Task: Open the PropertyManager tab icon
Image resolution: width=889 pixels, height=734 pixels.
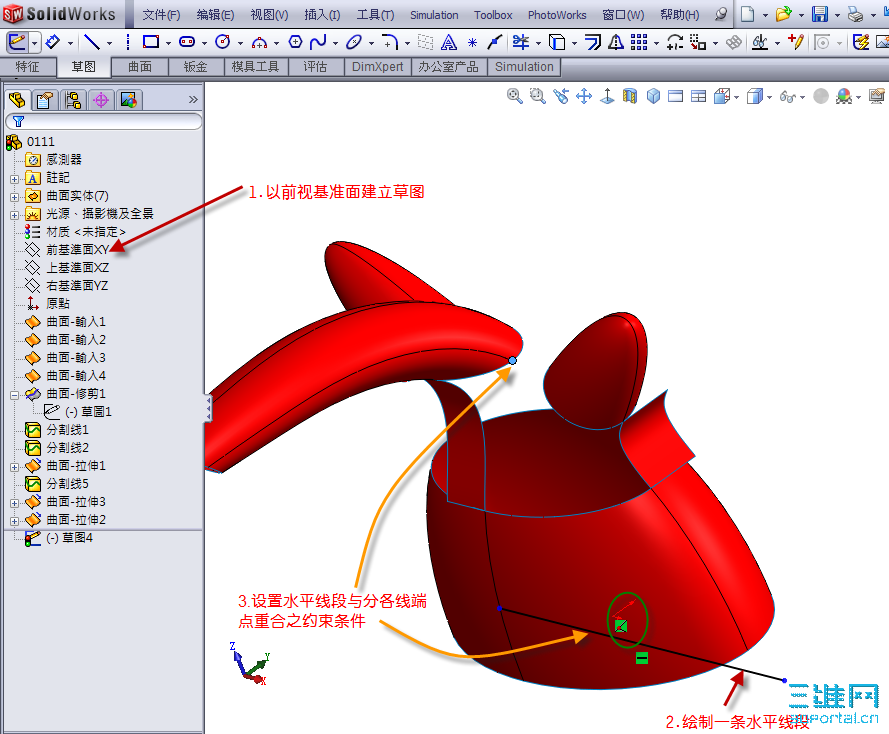Action: pyautogui.click(x=45, y=100)
